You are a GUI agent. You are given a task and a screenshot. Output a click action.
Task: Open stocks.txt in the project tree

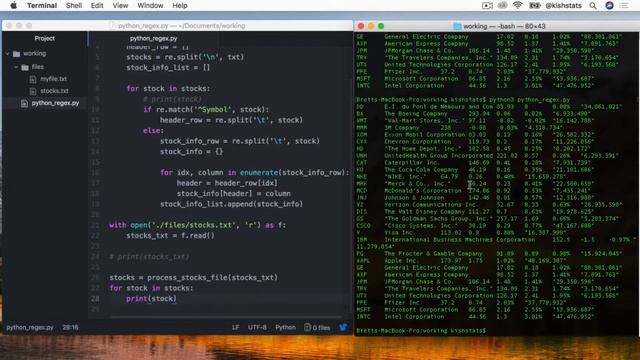(54, 91)
